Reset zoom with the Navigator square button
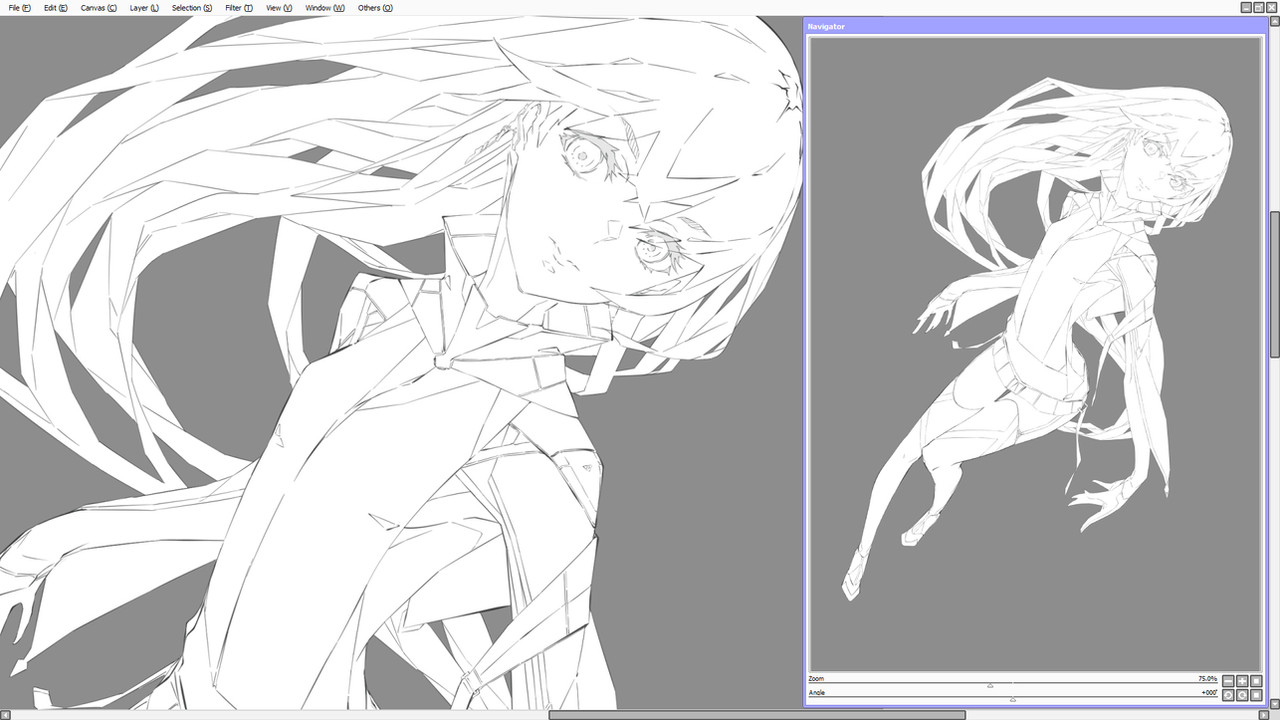The width and height of the screenshot is (1280, 720). click(x=1256, y=681)
